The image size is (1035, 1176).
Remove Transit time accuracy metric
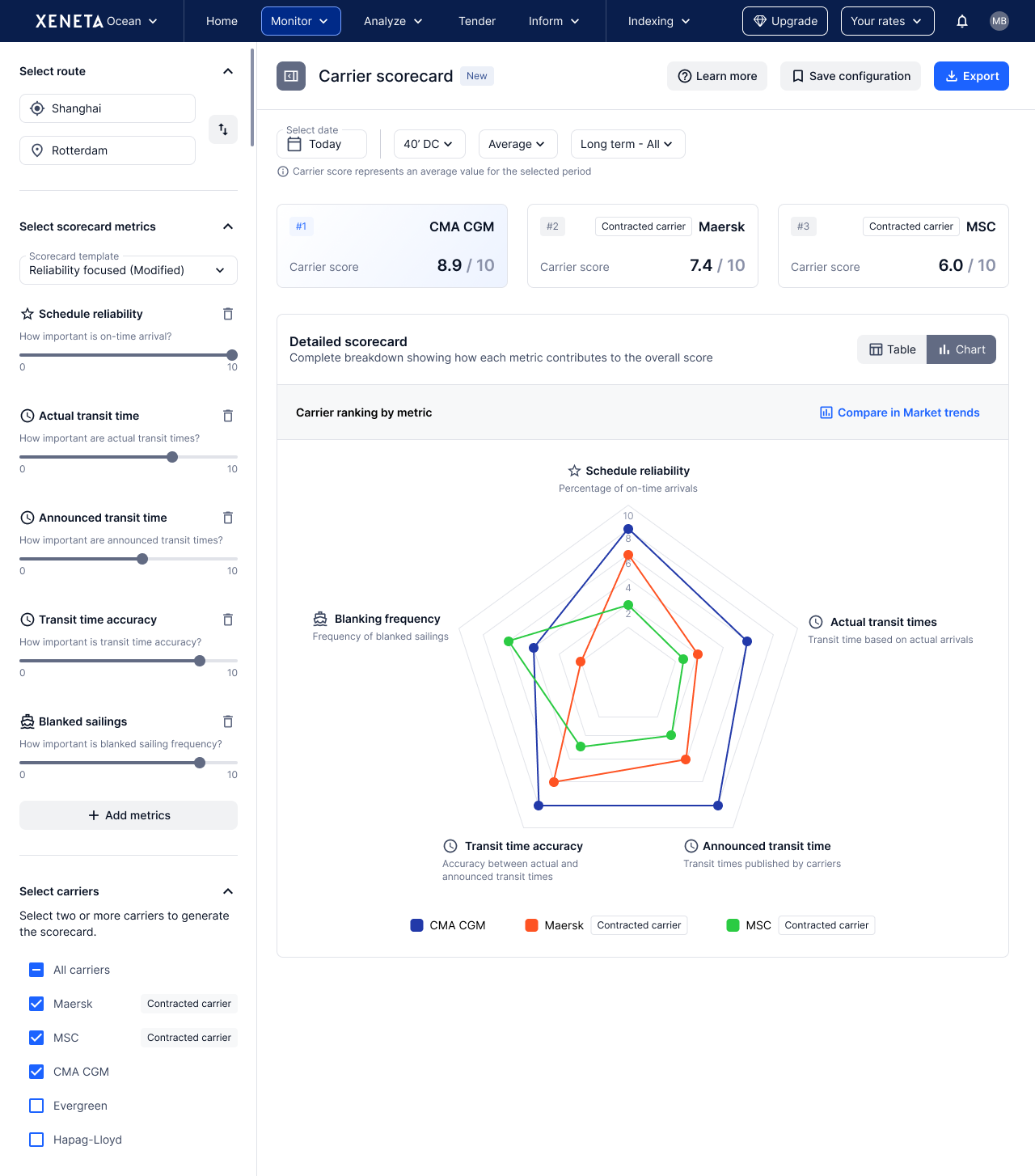point(228,620)
